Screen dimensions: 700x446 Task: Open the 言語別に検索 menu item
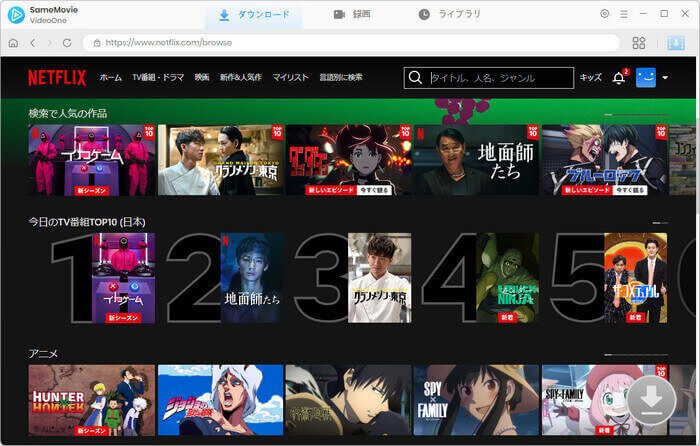(x=341, y=78)
